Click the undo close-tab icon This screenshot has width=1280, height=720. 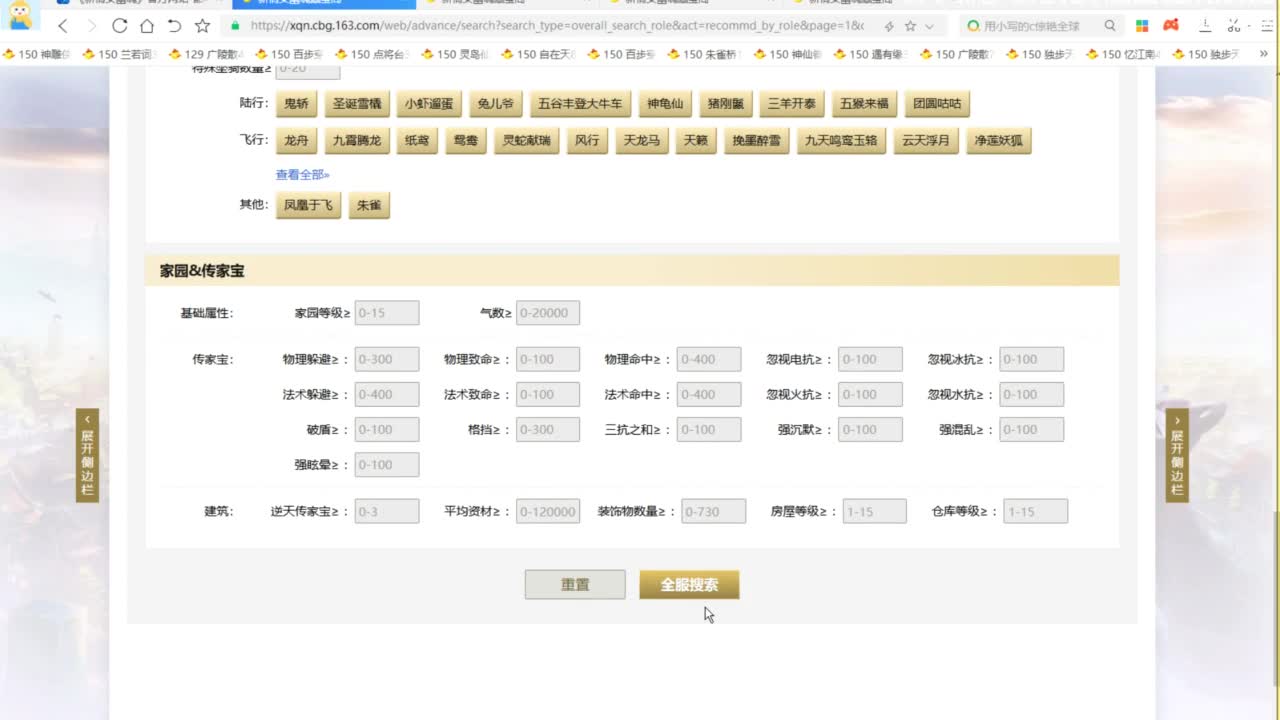[x=174, y=26]
